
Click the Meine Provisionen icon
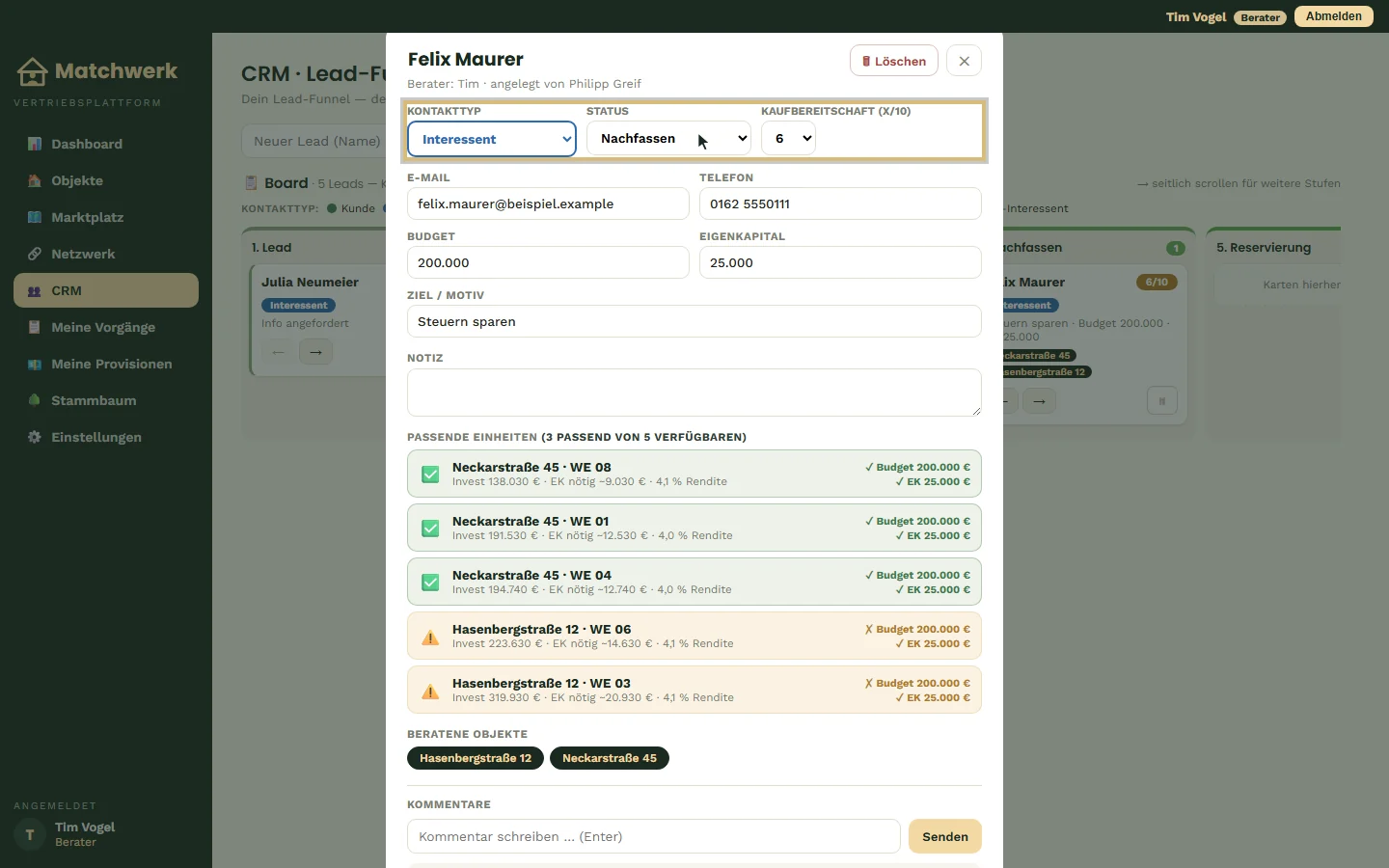tap(35, 364)
